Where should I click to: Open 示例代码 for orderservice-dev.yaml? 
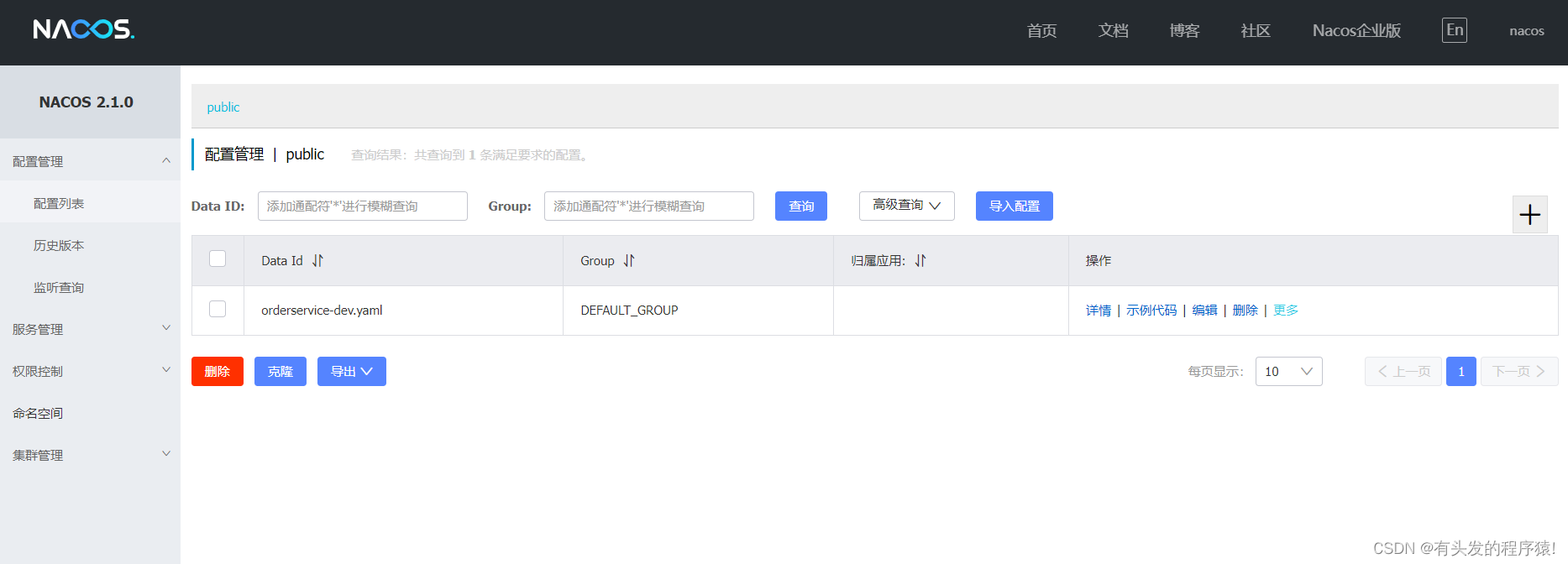pos(1151,311)
